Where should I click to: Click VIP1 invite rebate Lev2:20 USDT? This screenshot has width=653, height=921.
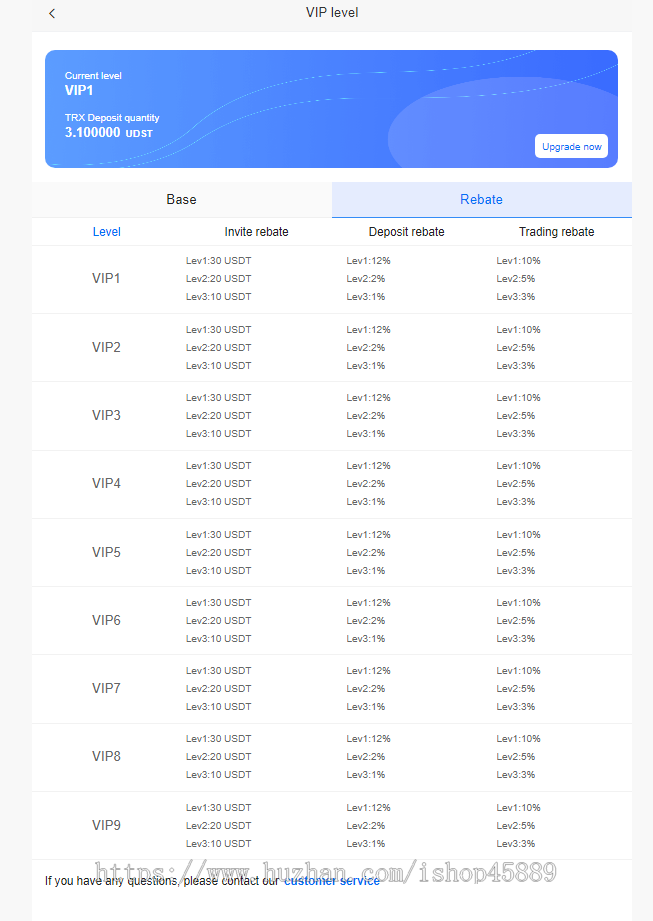point(218,279)
